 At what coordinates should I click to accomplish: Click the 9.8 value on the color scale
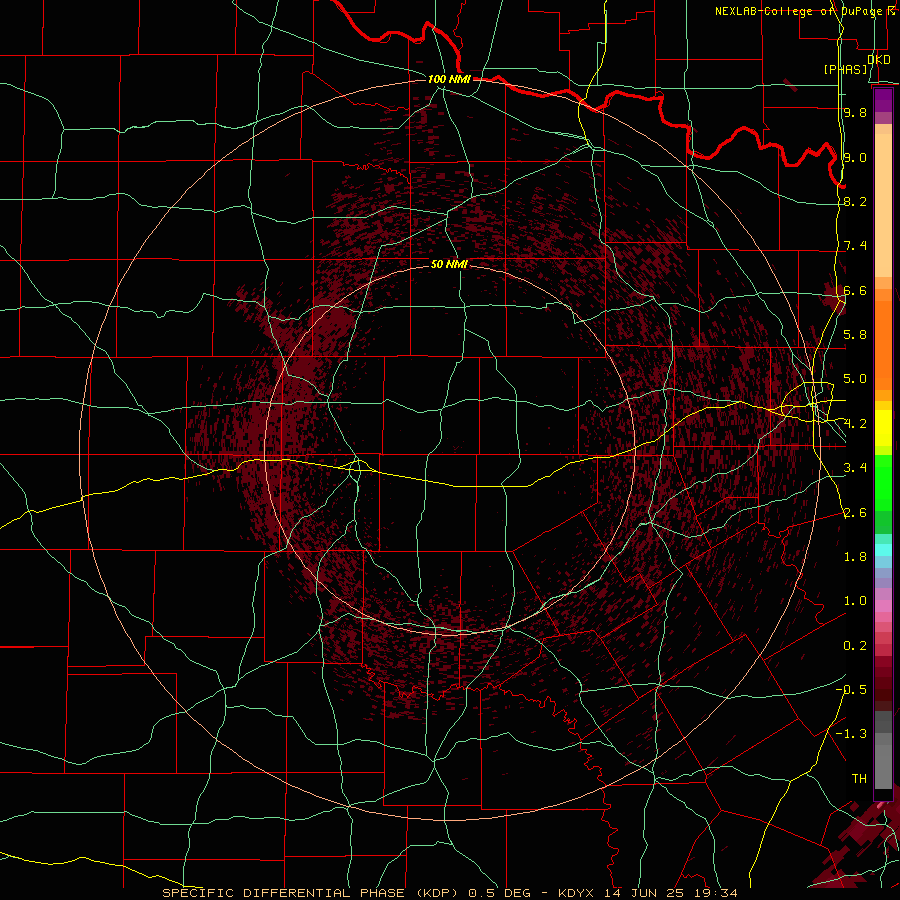pyautogui.click(x=855, y=112)
